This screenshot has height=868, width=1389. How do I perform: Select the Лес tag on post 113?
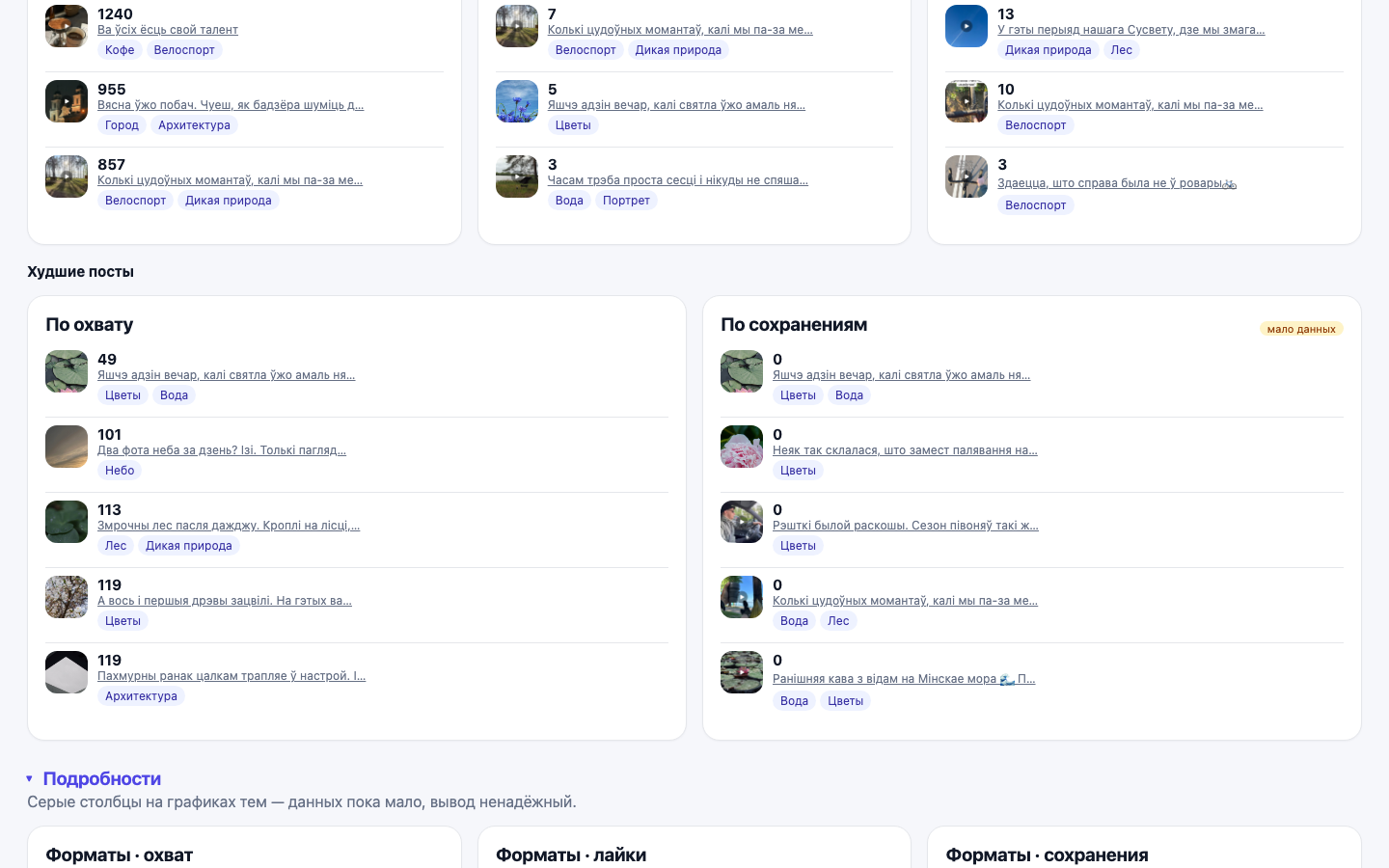tap(116, 546)
